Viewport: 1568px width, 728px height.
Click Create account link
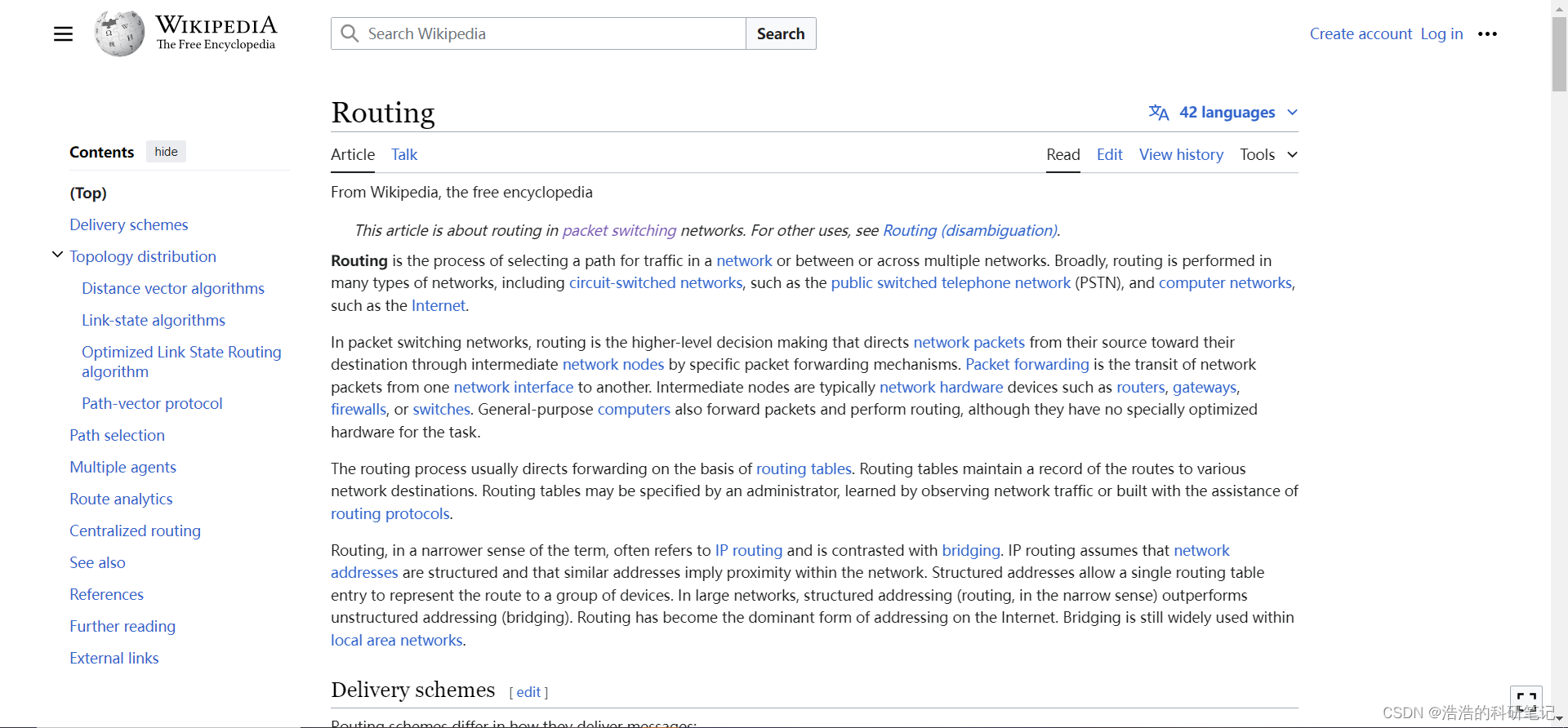pyautogui.click(x=1361, y=33)
